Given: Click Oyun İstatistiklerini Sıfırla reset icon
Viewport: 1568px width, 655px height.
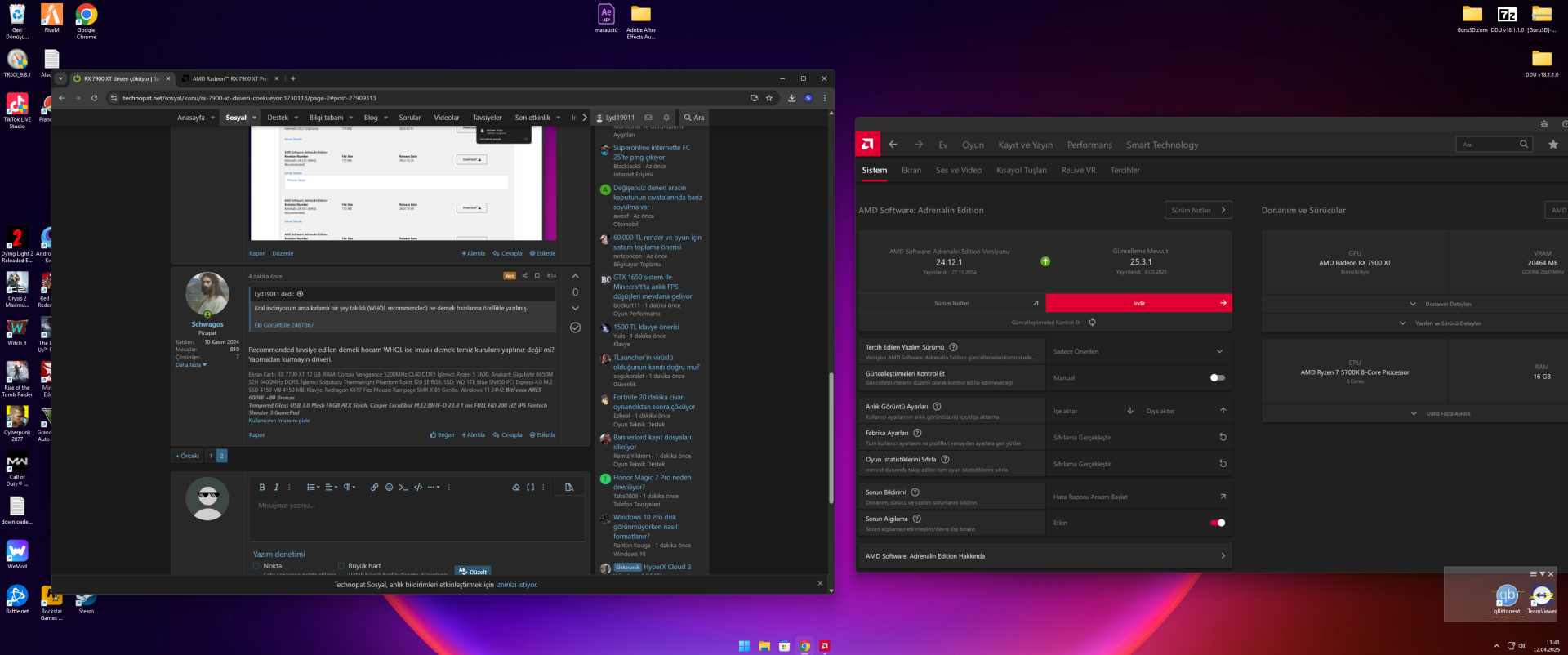Looking at the screenshot, I should pyautogui.click(x=1223, y=464).
